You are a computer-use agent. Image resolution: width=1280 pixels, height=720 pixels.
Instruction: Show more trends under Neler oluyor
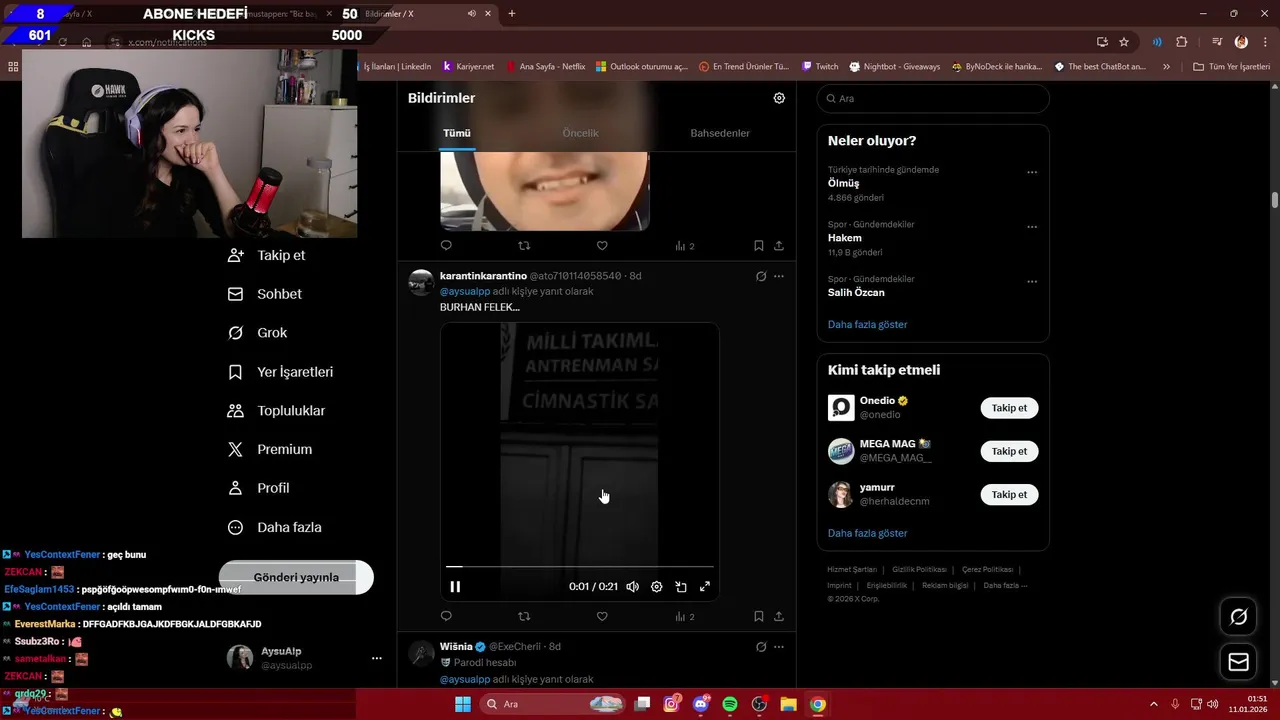[x=867, y=324]
